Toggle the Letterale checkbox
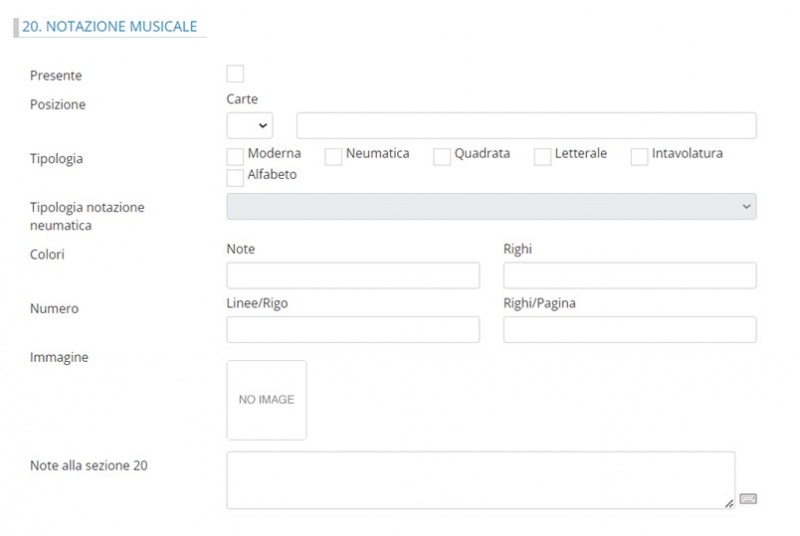The image size is (800, 536). pyautogui.click(x=542, y=156)
